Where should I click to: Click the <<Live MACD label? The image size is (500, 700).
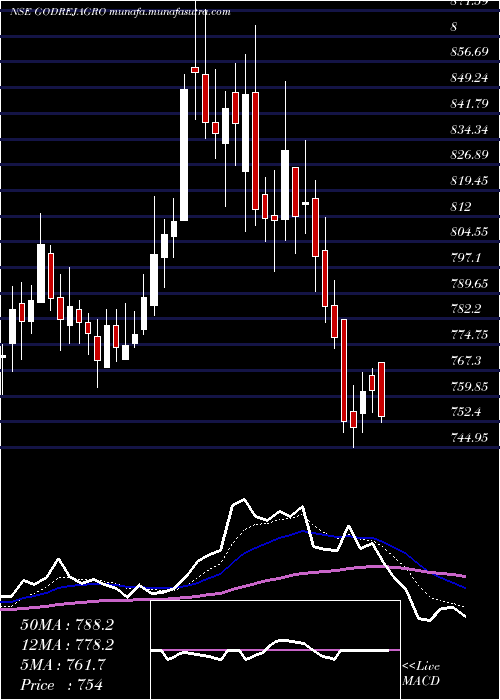click(x=421, y=674)
